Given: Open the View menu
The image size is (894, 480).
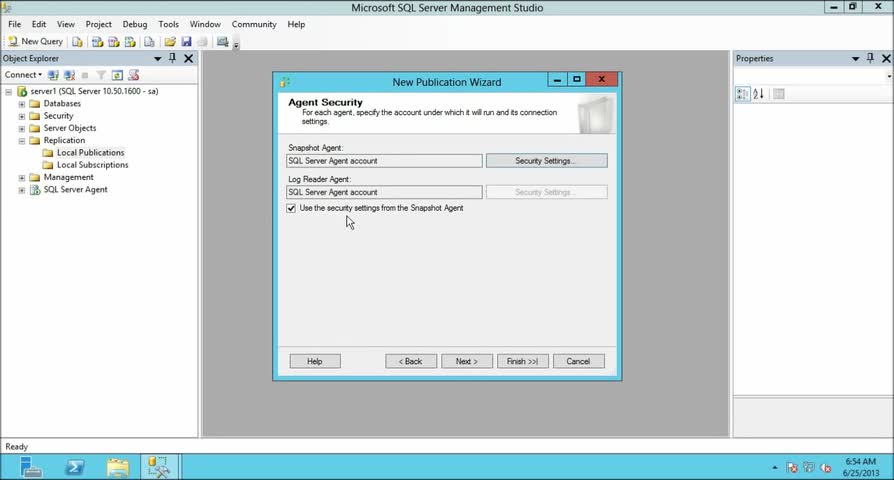Looking at the screenshot, I should click(66, 25).
